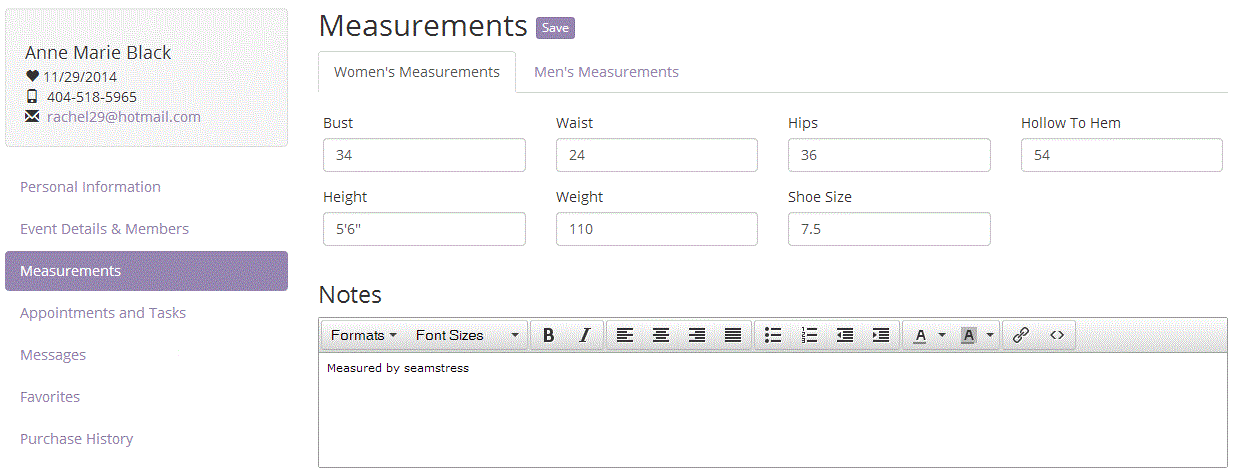Click the Hollow To Hem input field
This screenshot has height=474, width=1241.
tap(1122, 155)
